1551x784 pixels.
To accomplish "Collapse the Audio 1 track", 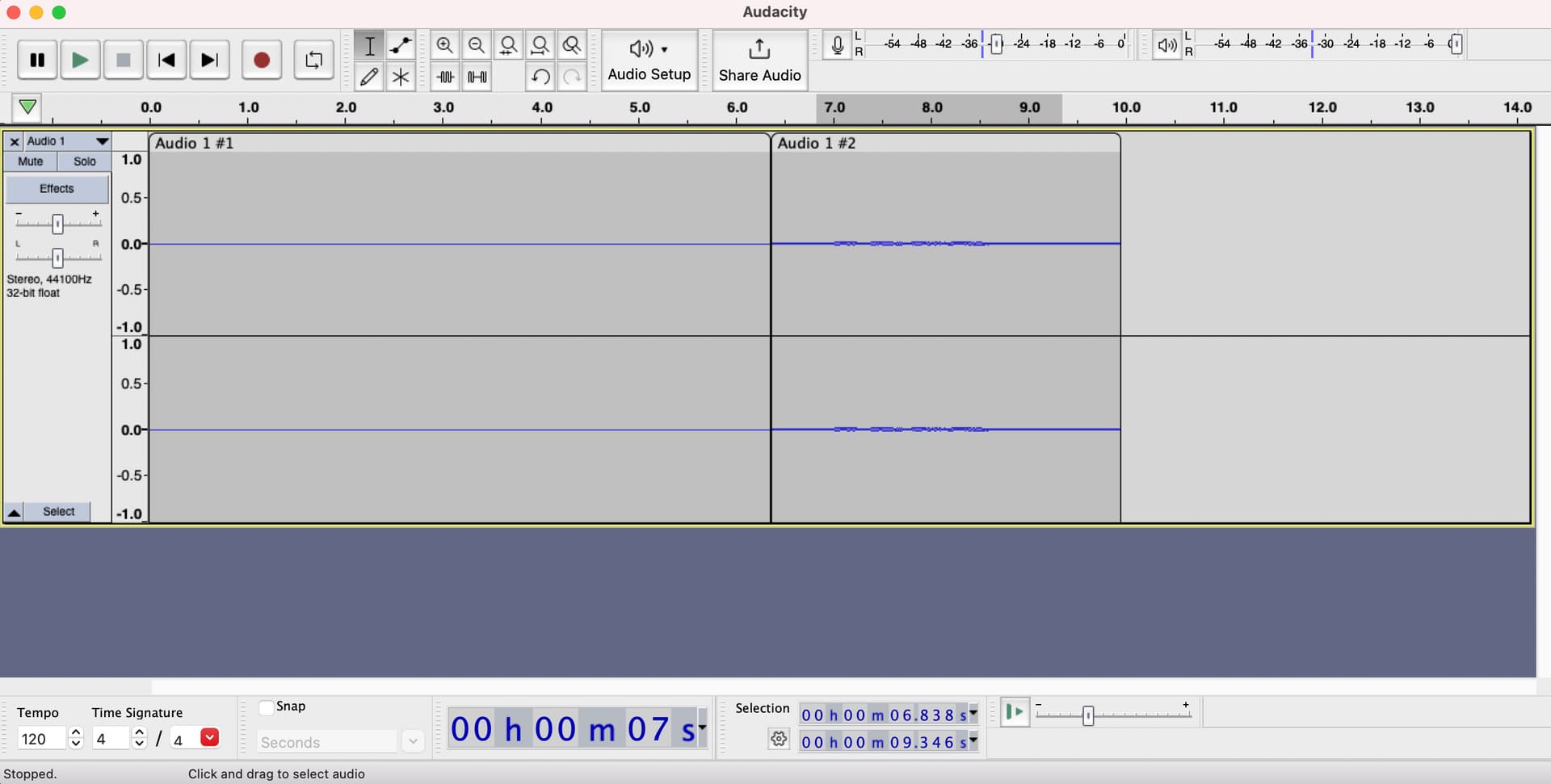I will pos(14,512).
